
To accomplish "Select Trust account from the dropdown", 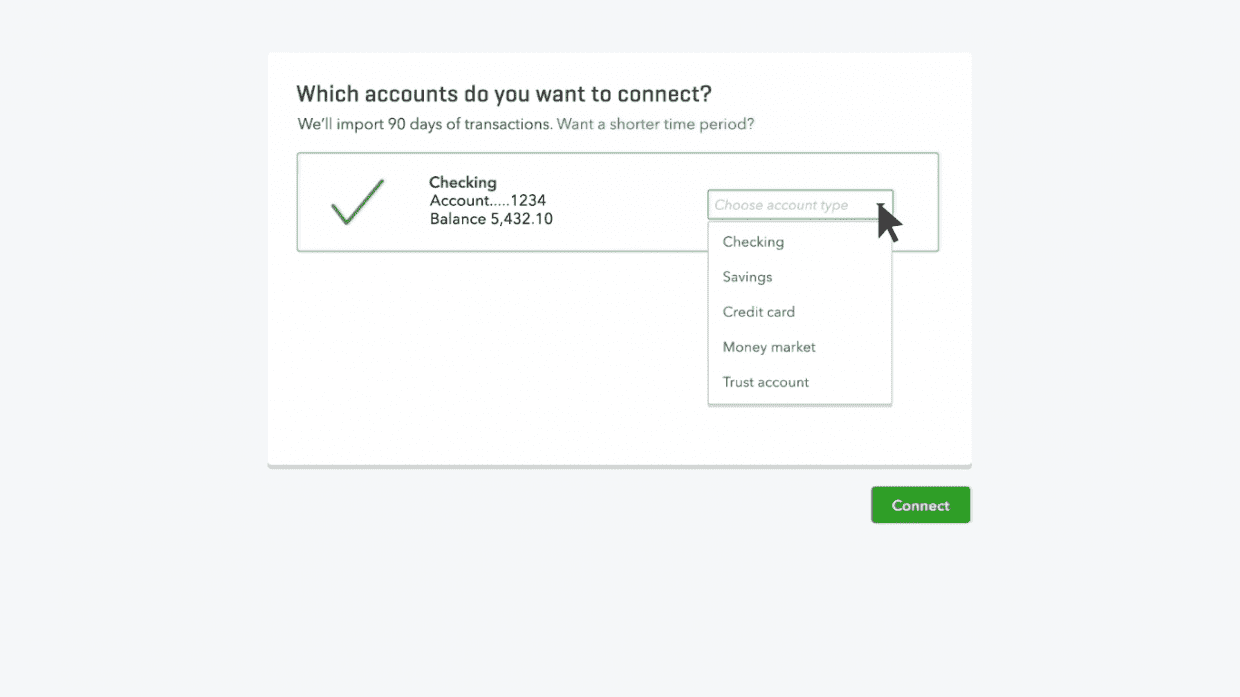I will (766, 382).
